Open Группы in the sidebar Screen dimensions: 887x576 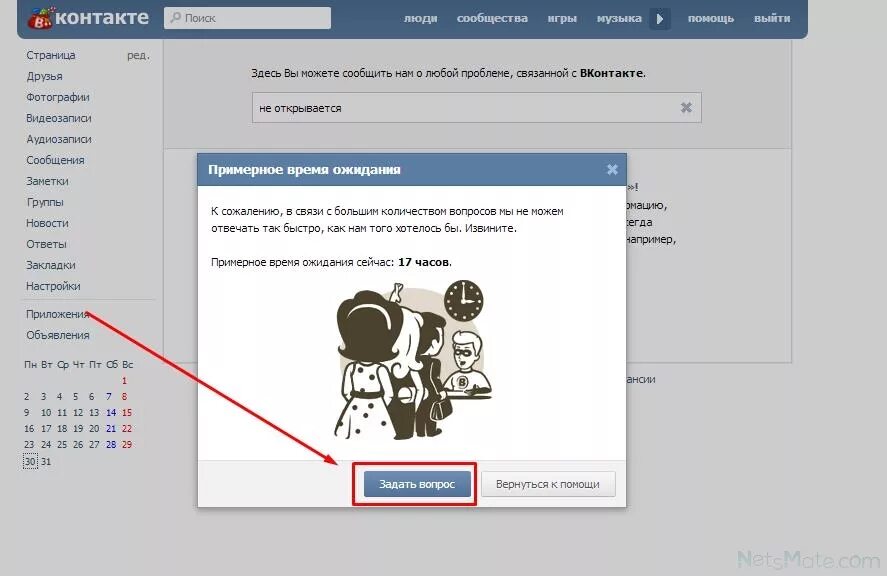click(45, 201)
